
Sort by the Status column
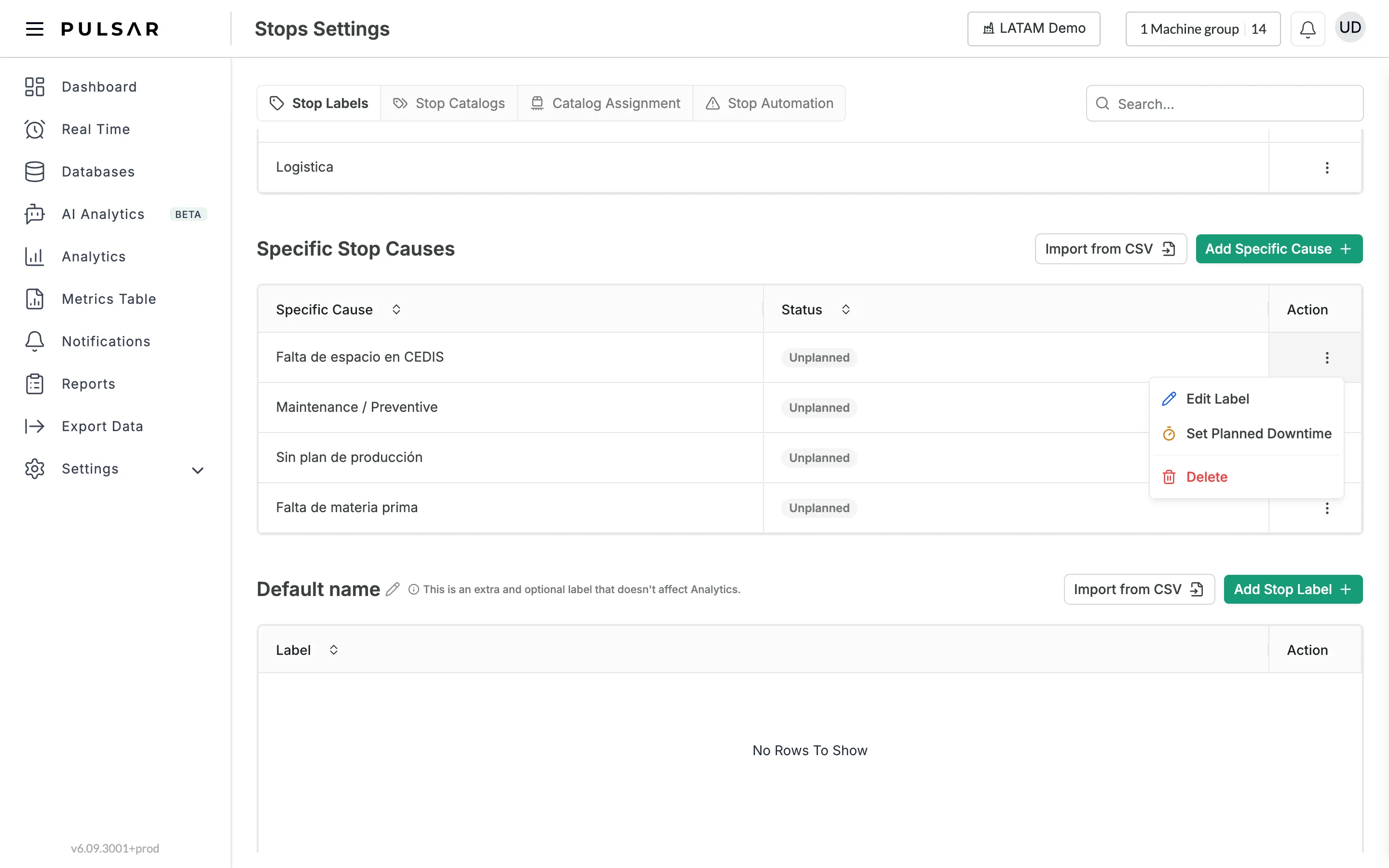tap(845, 310)
